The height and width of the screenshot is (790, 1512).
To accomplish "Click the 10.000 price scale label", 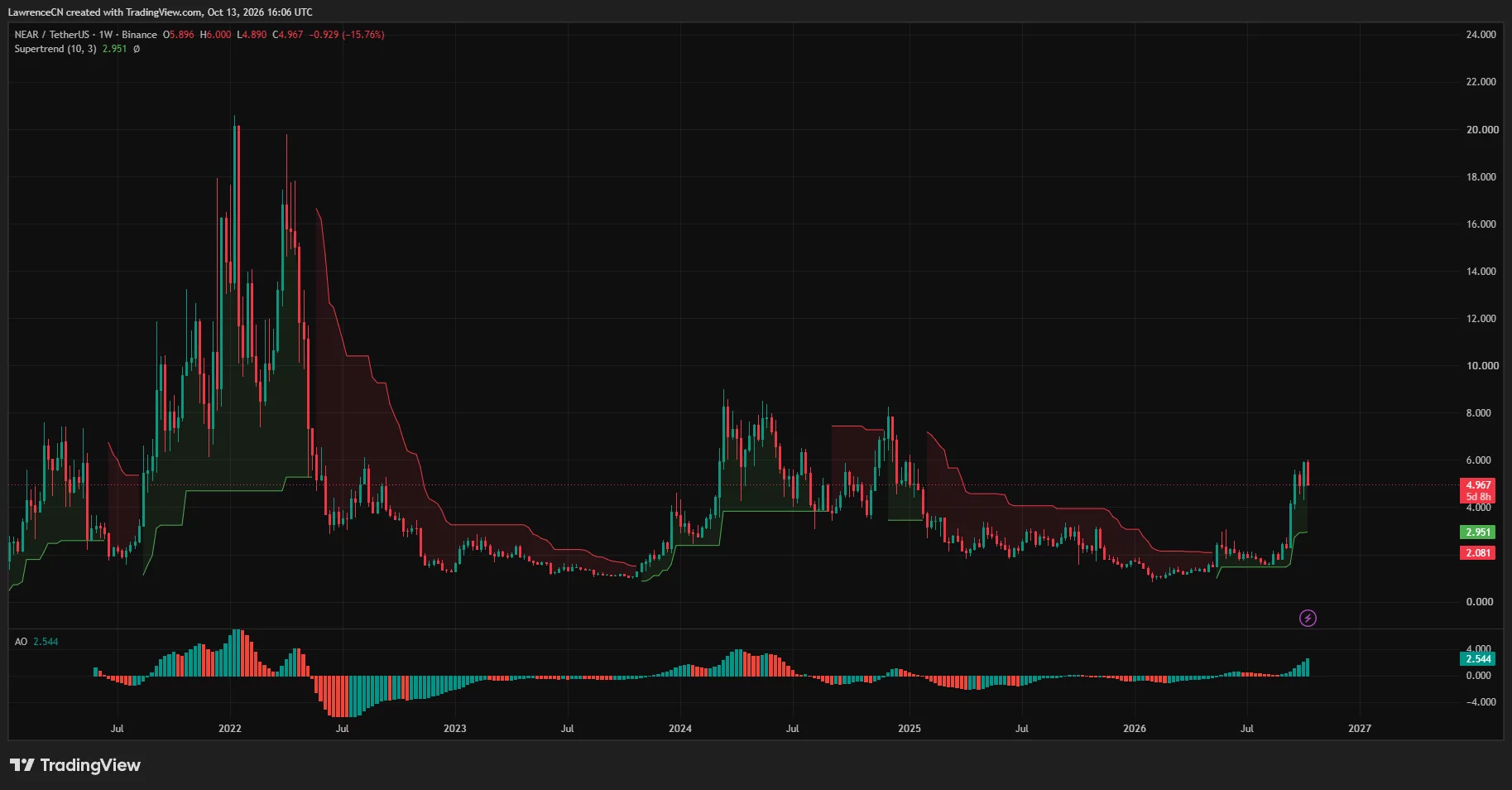I will tap(1482, 366).
